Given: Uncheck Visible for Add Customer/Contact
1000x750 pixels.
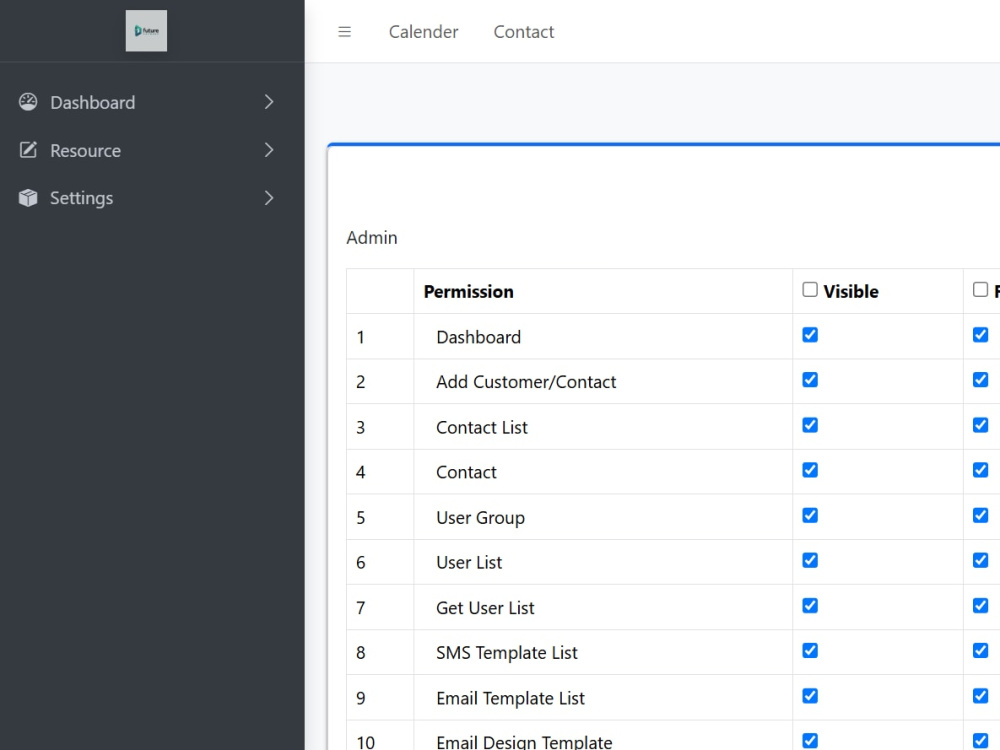Looking at the screenshot, I should click(810, 379).
